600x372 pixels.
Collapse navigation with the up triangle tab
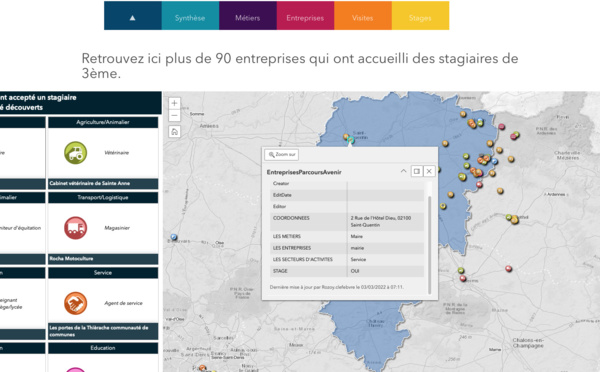point(133,15)
